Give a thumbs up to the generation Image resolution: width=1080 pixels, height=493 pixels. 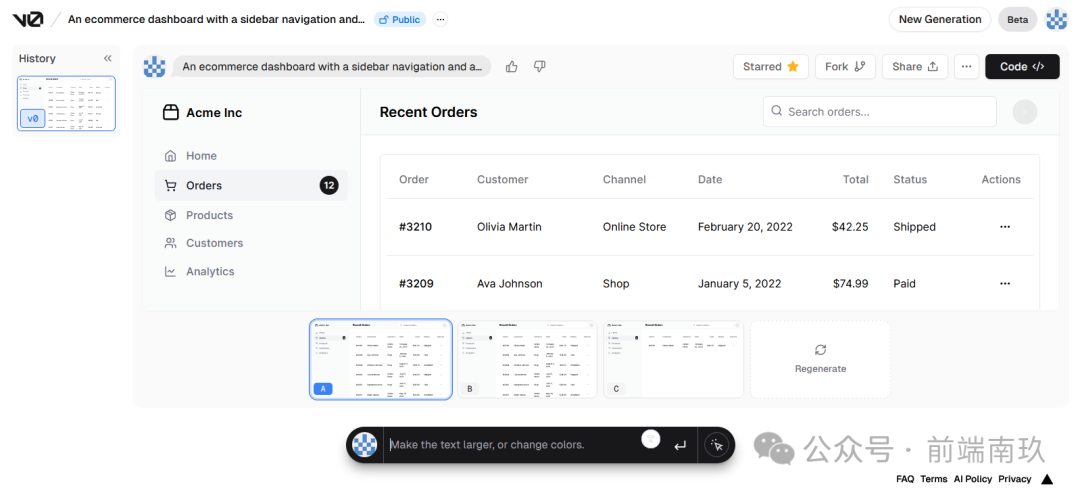point(511,67)
